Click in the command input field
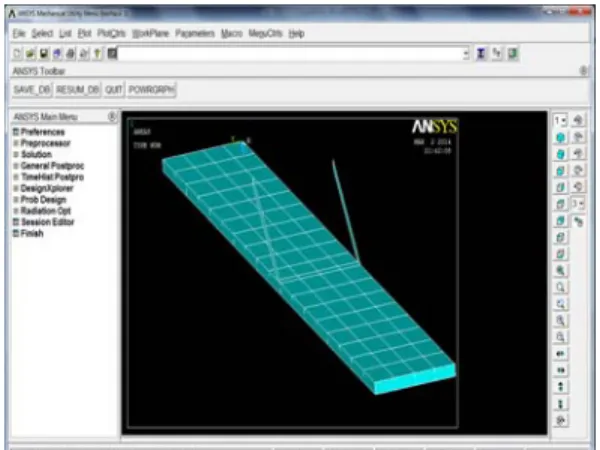The height and width of the screenshot is (450, 600). pos(290,54)
